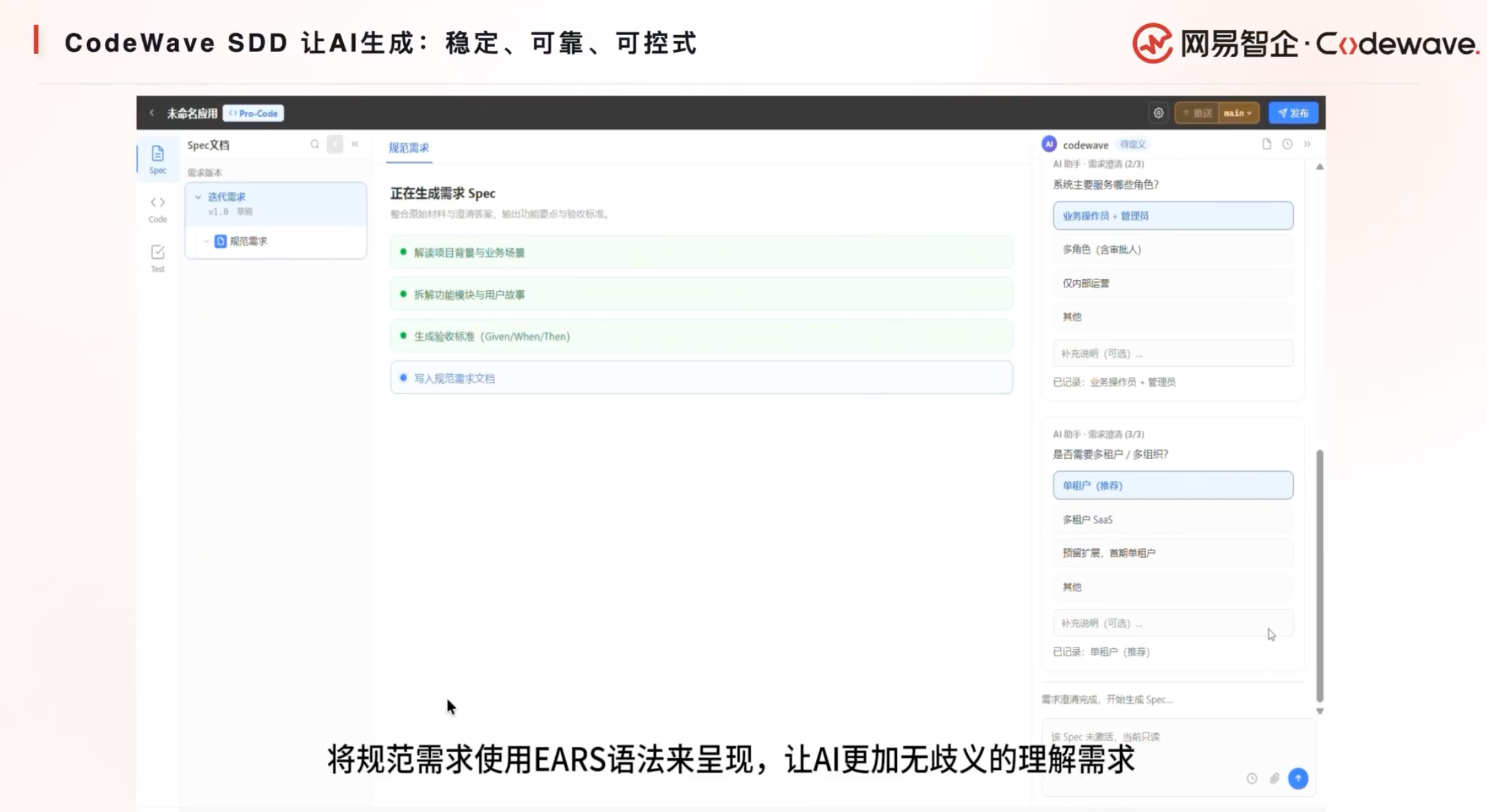Select role option 其他 under 系统主要服务哪些角色
Image resolution: width=1487 pixels, height=812 pixels.
[x=1173, y=317]
